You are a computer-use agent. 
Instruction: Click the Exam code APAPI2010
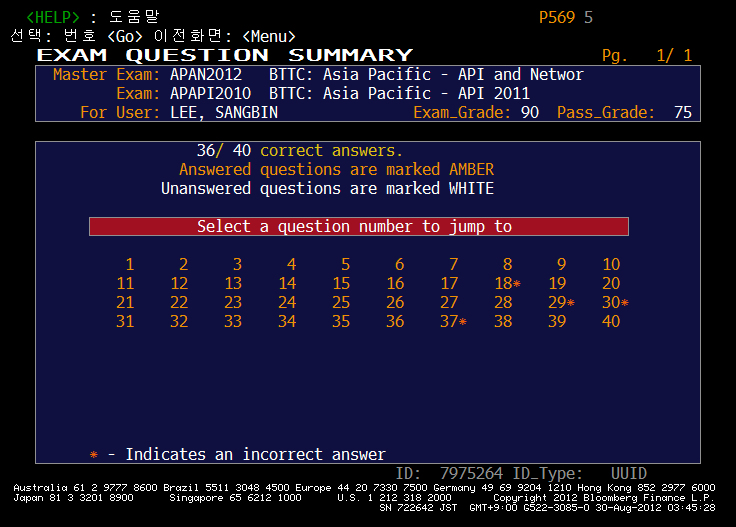click(211, 93)
